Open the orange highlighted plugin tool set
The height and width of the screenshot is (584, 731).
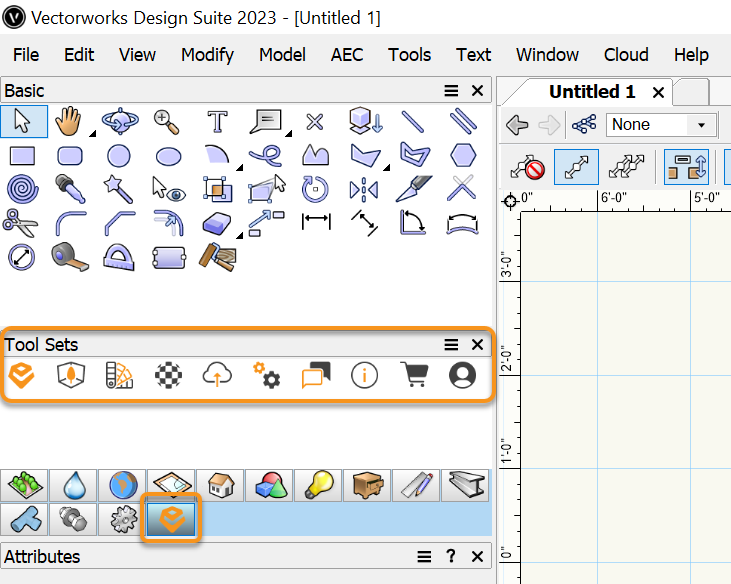tap(171, 519)
